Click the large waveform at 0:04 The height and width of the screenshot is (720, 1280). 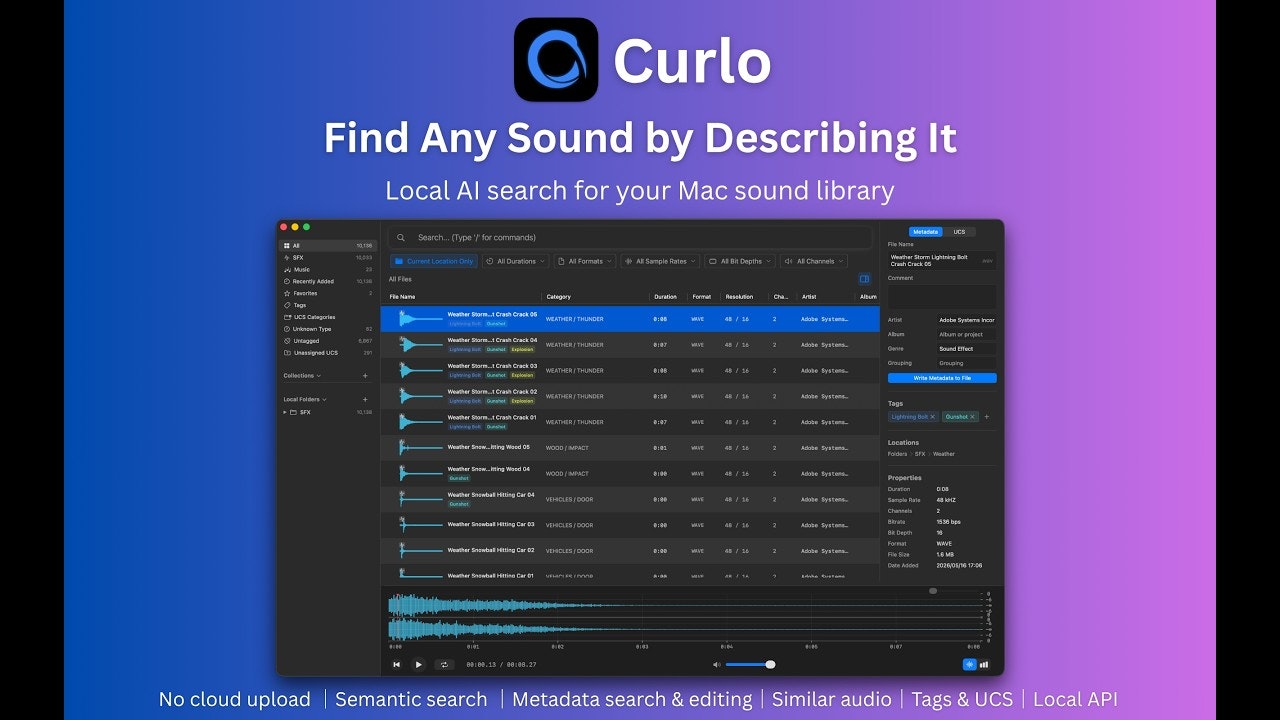pos(726,617)
